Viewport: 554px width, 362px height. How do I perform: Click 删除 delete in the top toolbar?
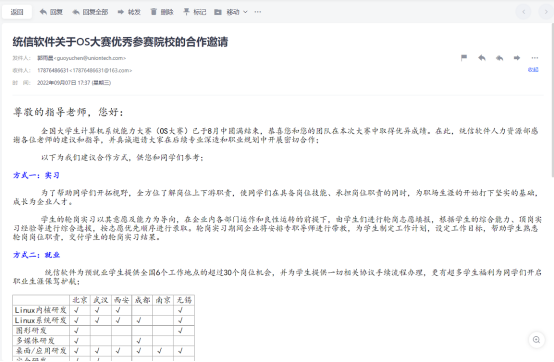point(162,12)
